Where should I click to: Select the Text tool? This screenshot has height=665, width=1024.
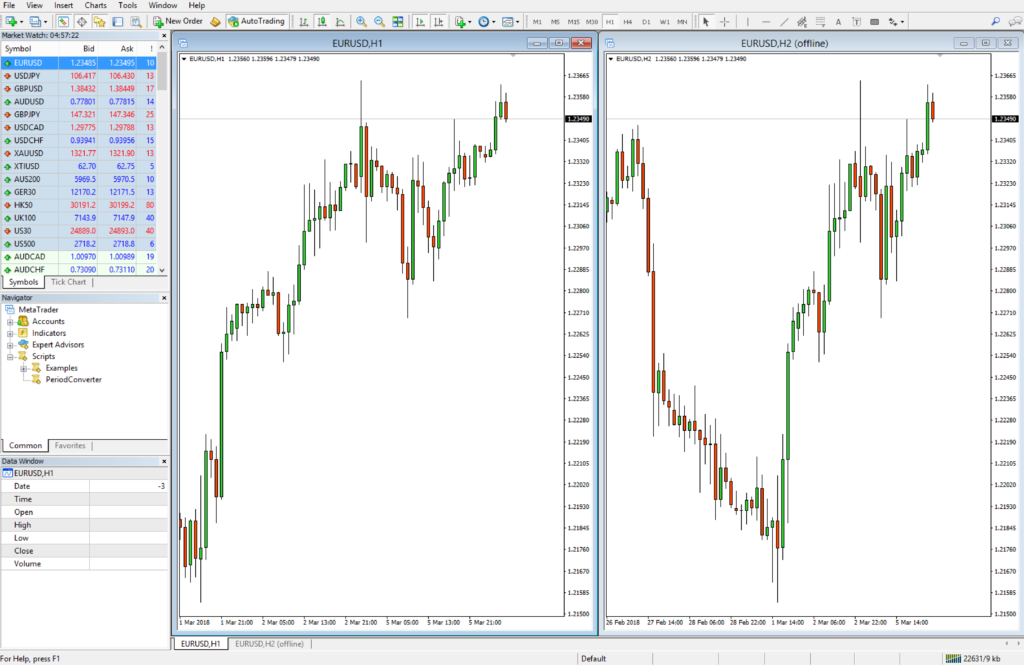[x=839, y=22]
